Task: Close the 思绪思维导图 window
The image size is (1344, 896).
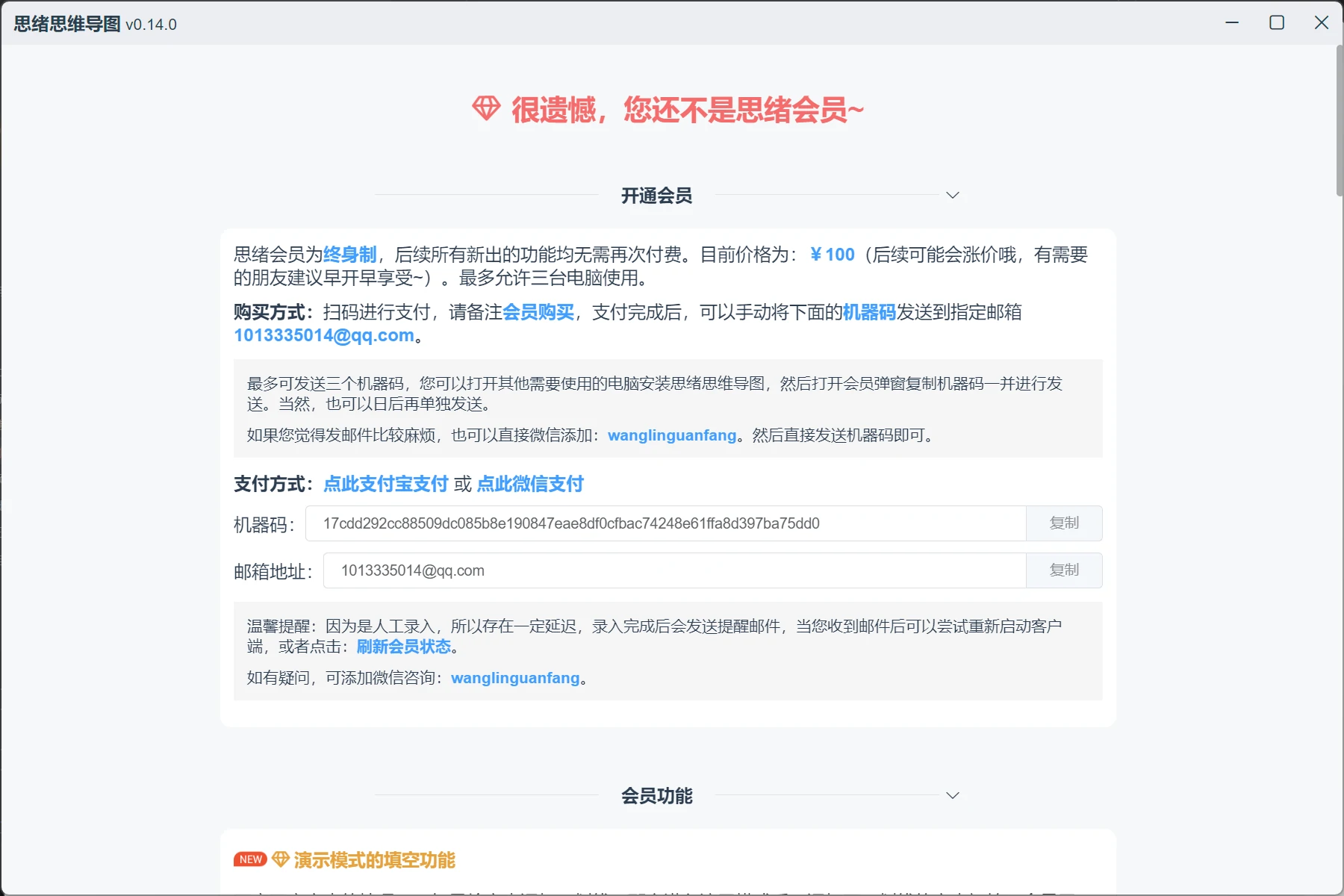Action: click(1321, 23)
